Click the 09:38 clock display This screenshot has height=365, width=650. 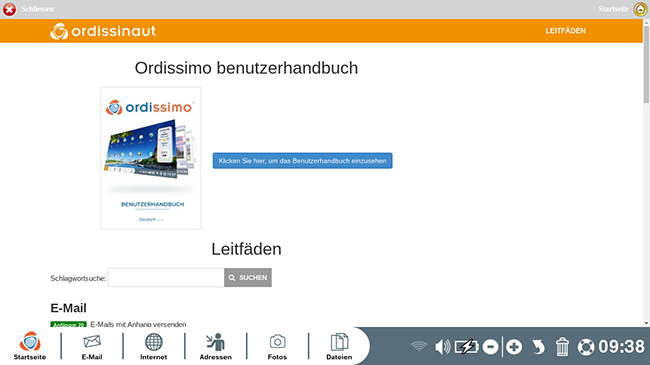click(x=621, y=347)
